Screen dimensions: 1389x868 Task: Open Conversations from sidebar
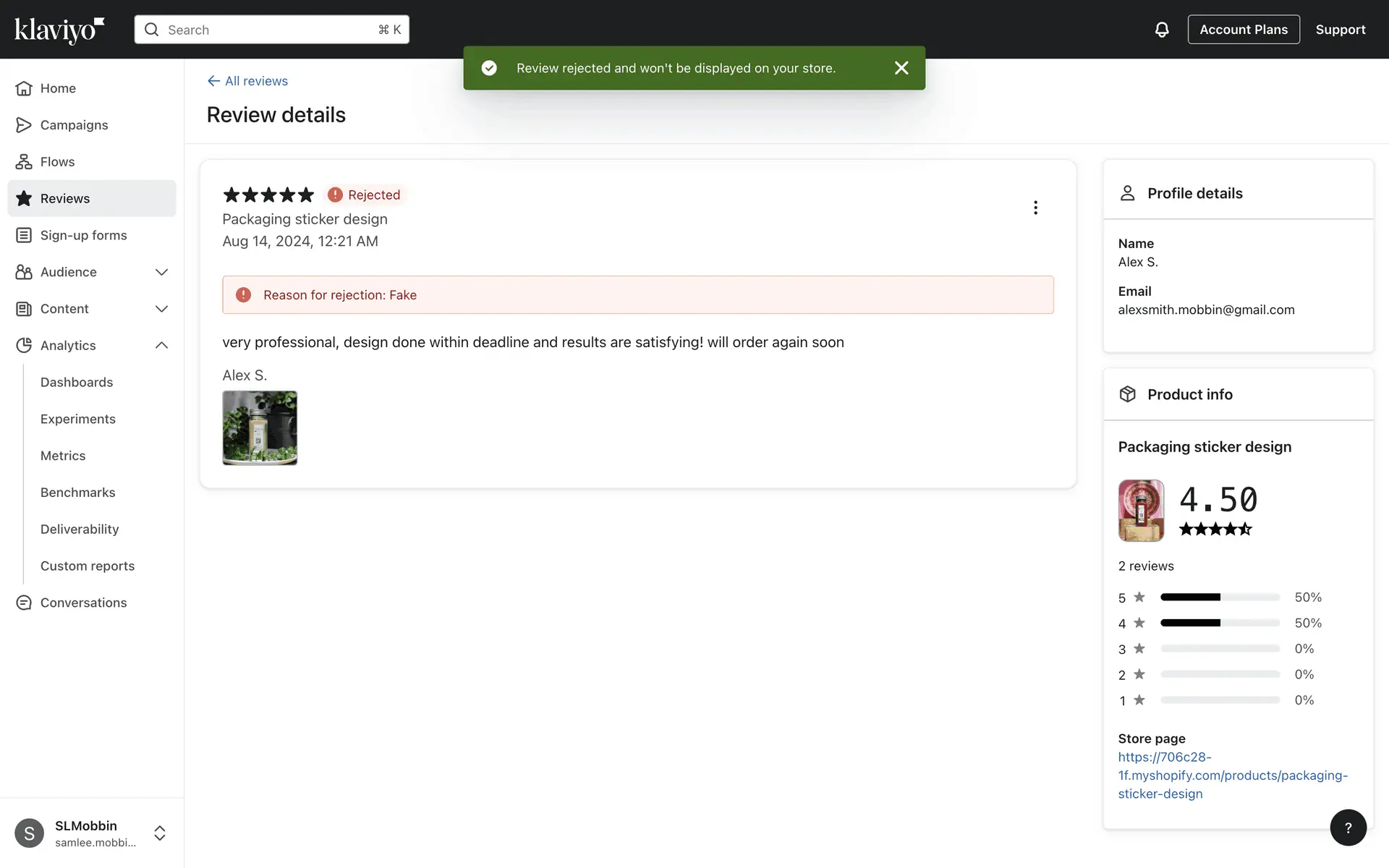[83, 603]
